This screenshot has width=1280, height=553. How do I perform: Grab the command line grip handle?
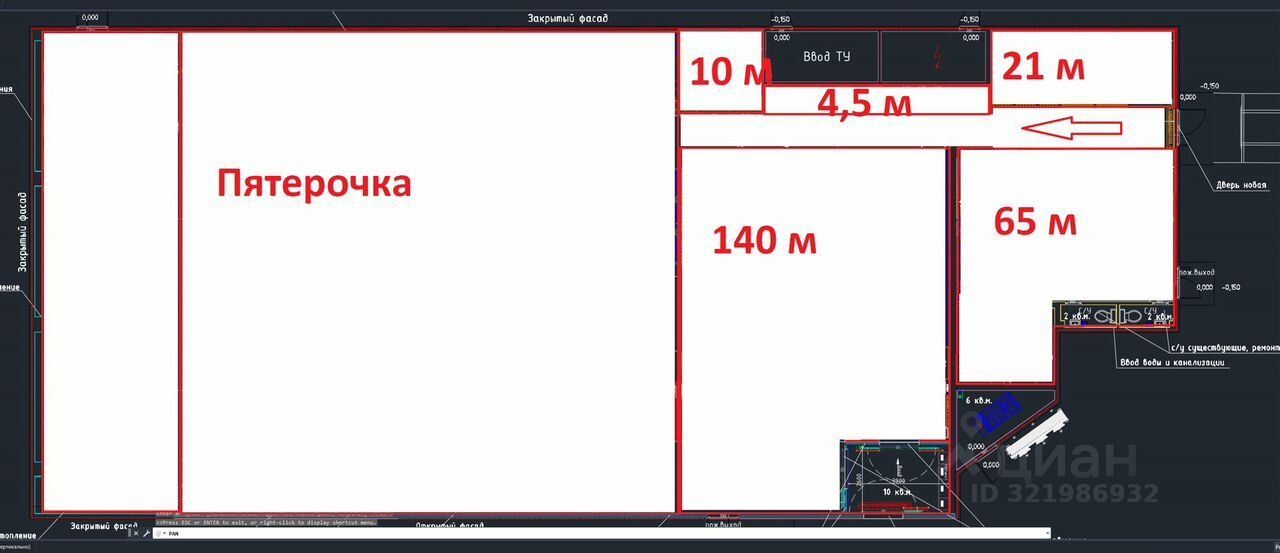click(x=129, y=533)
